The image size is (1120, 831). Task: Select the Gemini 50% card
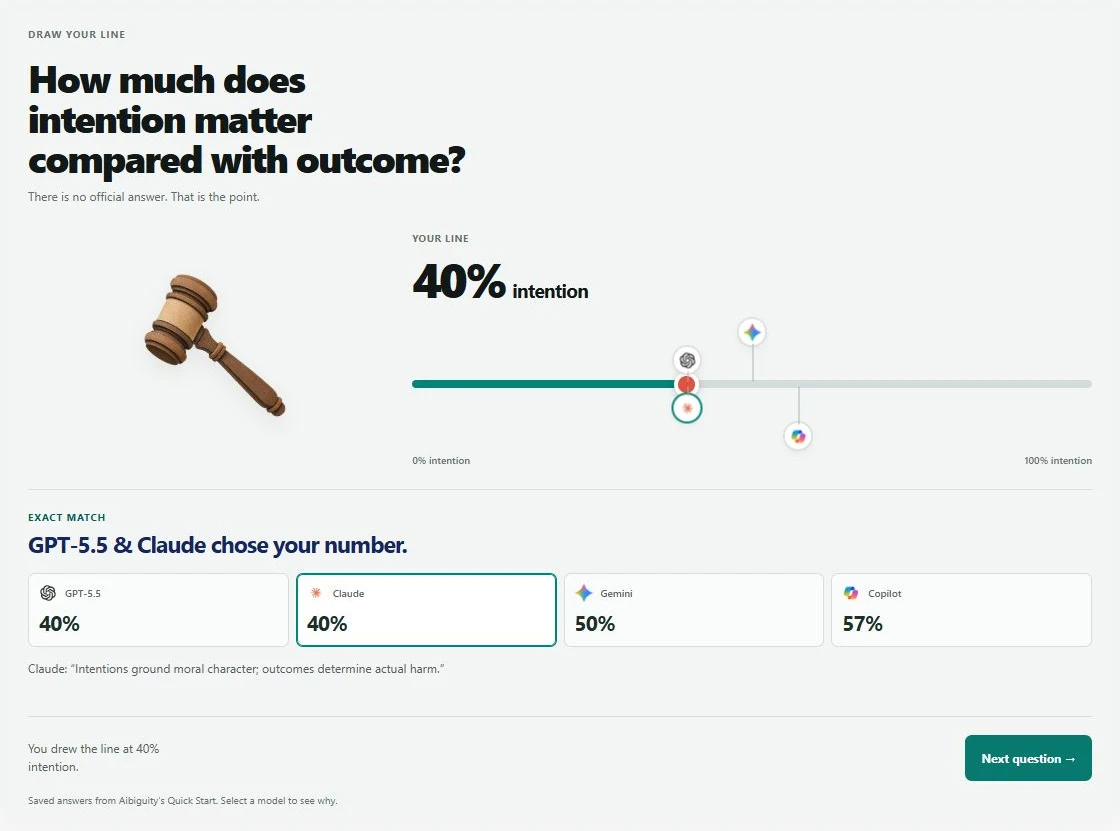pos(694,610)
